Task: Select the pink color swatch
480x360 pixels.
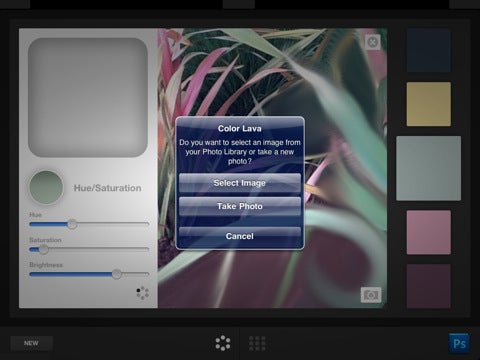Action: pyautogui.click(x=429, y=232)
